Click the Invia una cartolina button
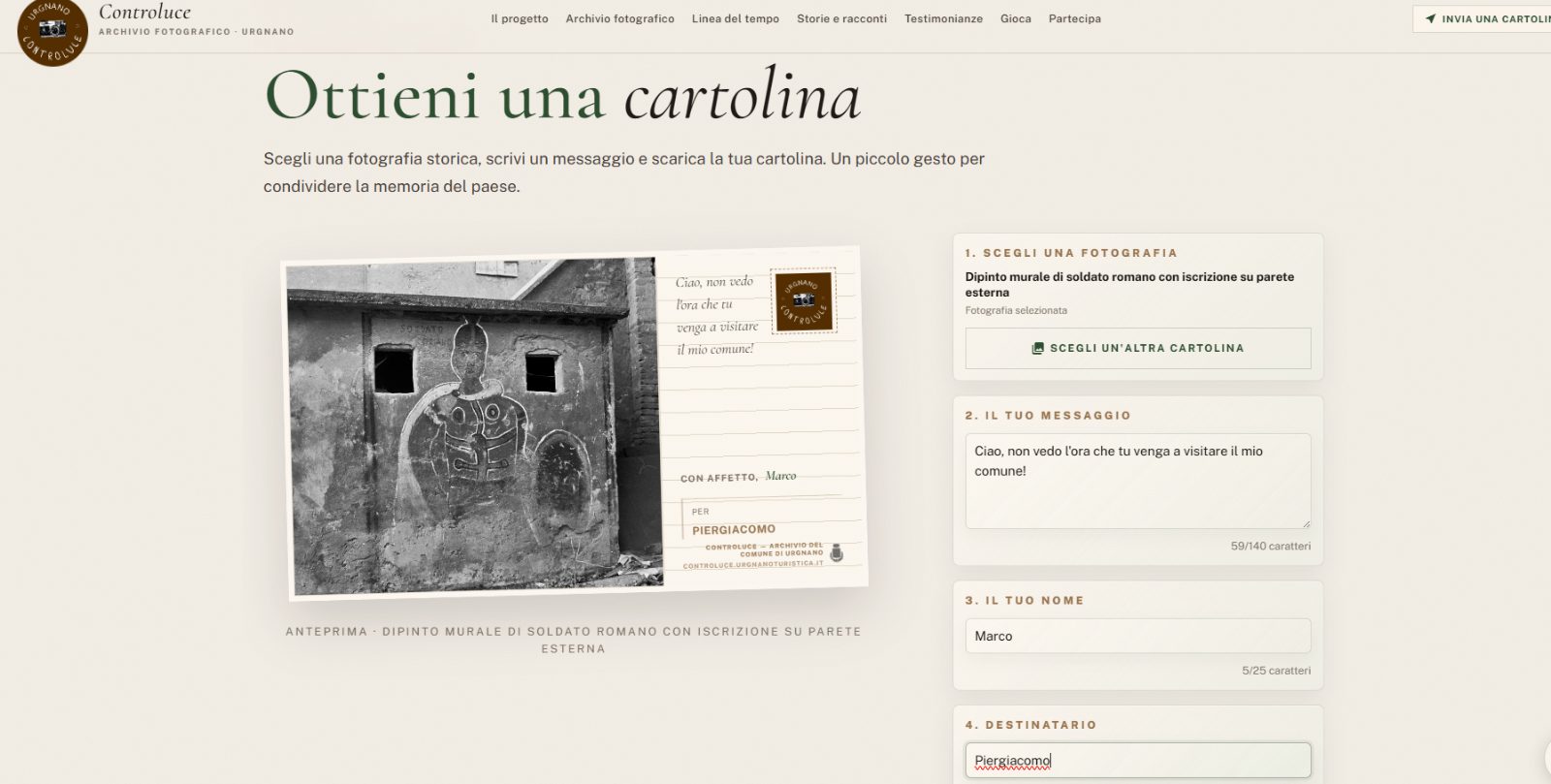This screenshot has height=784, width=1551. tap(1482, 18)
